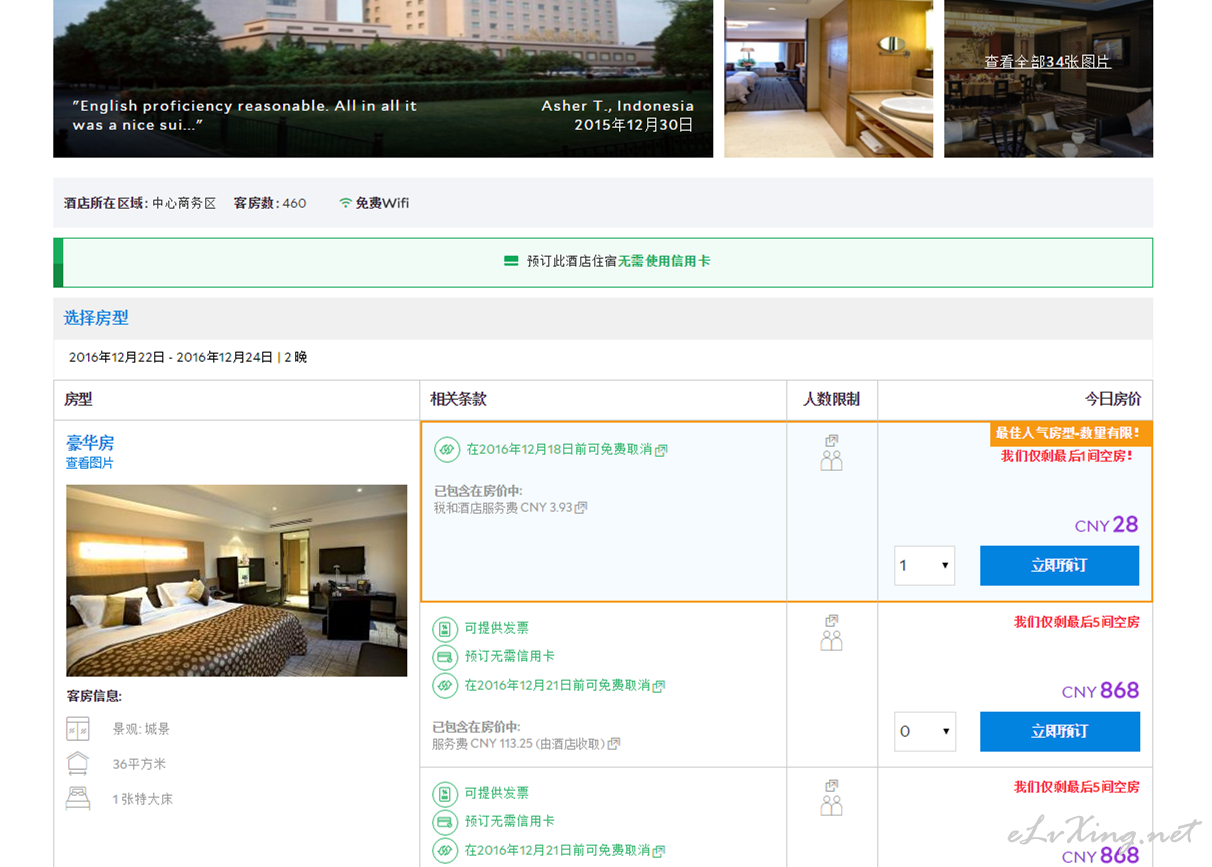Book now for the first CNY 868 room

click(x=1060, y=732)
